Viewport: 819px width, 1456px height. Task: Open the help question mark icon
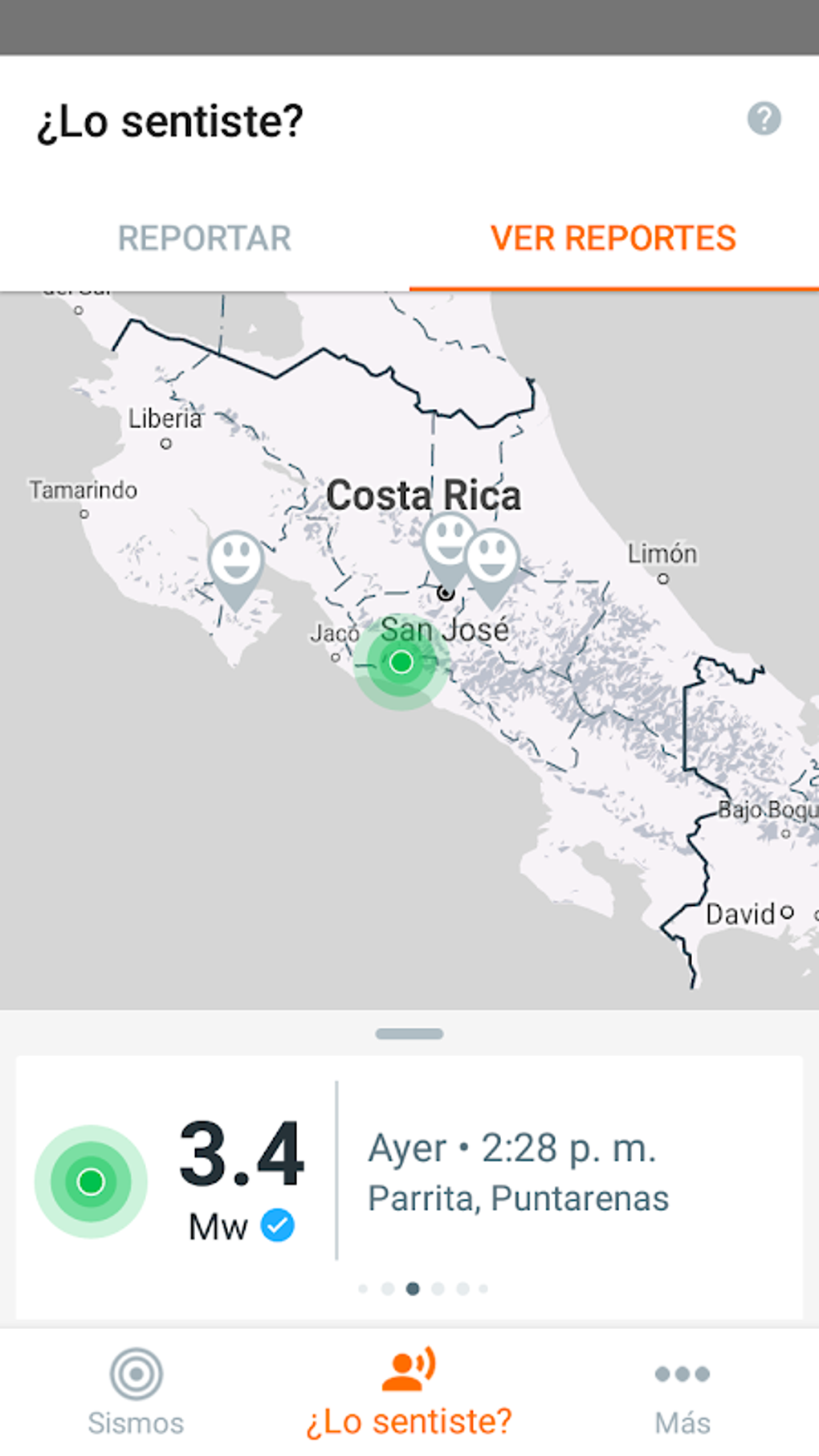click(764, 119)
